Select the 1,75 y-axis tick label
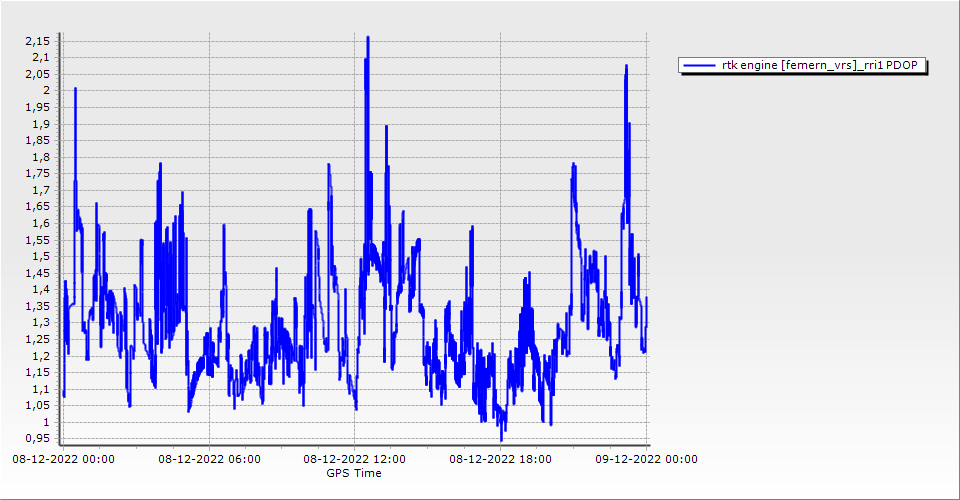Image resolution: width=960 pixels, height=500 pixels. [x=36, y=173]
